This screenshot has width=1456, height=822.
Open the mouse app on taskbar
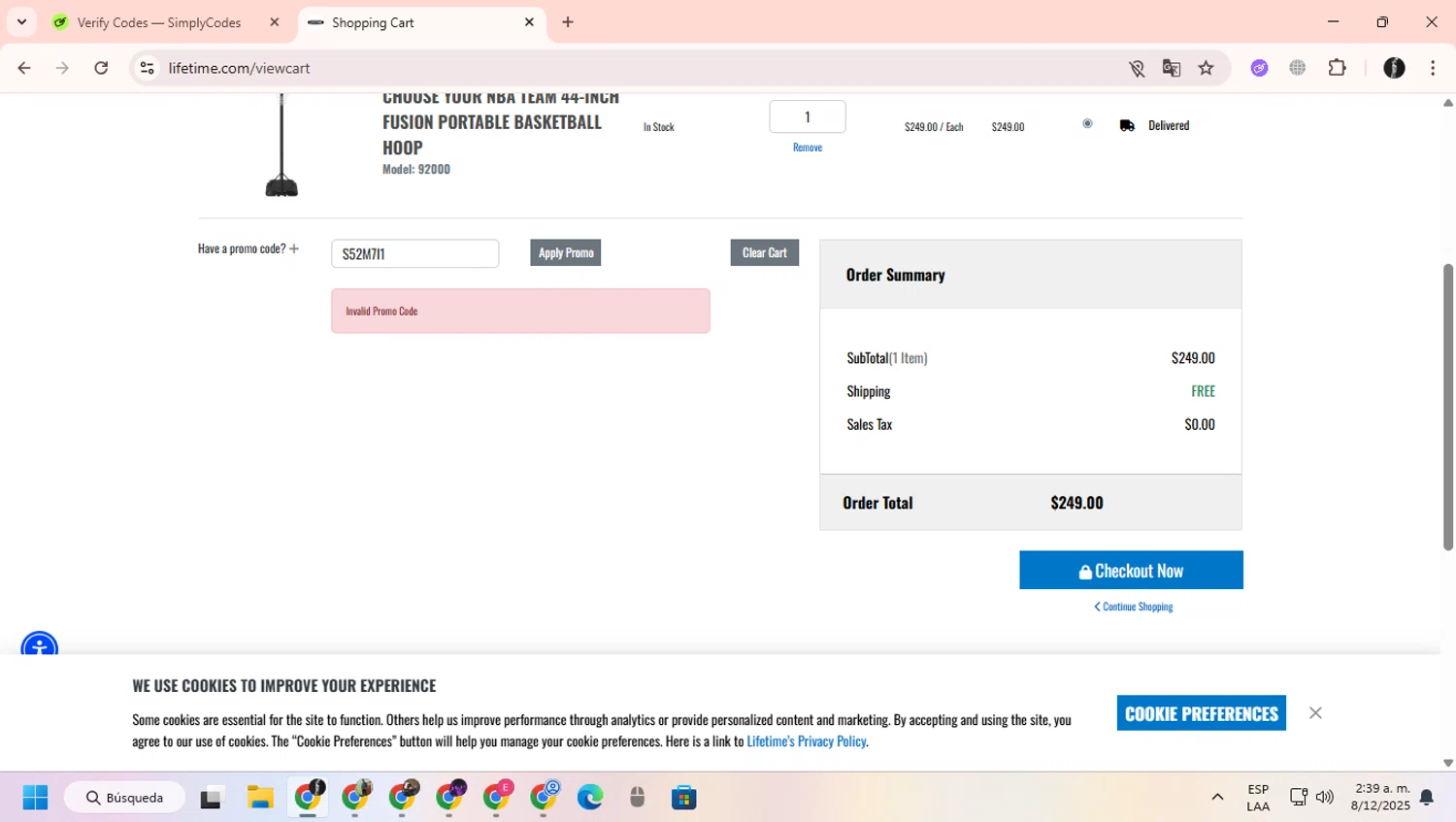pyautogui.click(x=638, y=798)
